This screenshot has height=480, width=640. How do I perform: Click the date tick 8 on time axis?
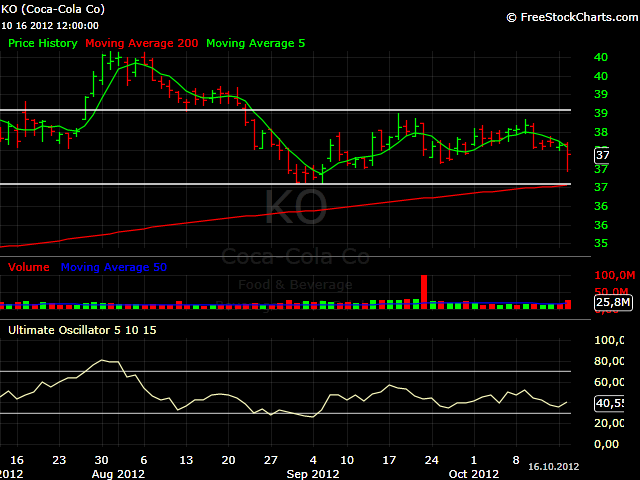516,460
